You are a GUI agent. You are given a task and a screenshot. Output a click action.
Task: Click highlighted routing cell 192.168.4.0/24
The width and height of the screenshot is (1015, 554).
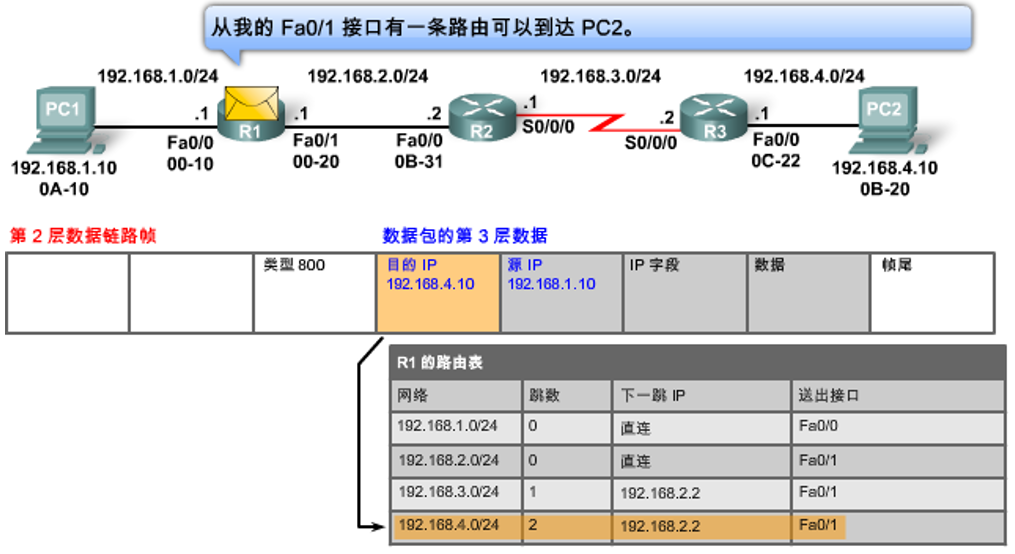click(456, 527)
